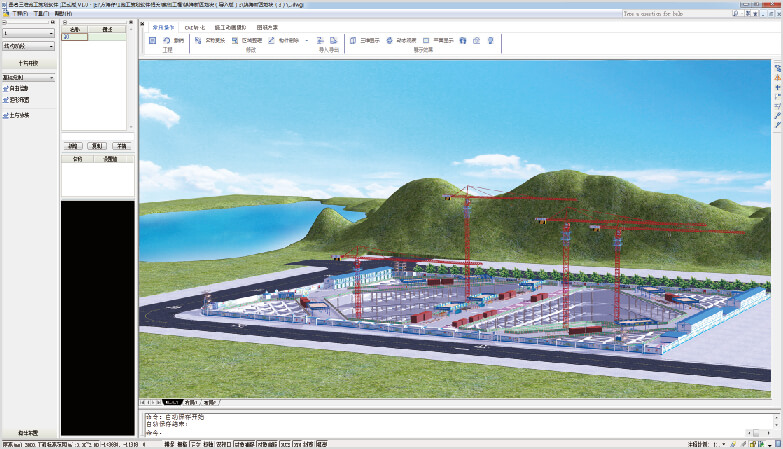Screen dimensions: 783x449
Task: Click the save icon in 工程 group
Action: coord(152,40)
